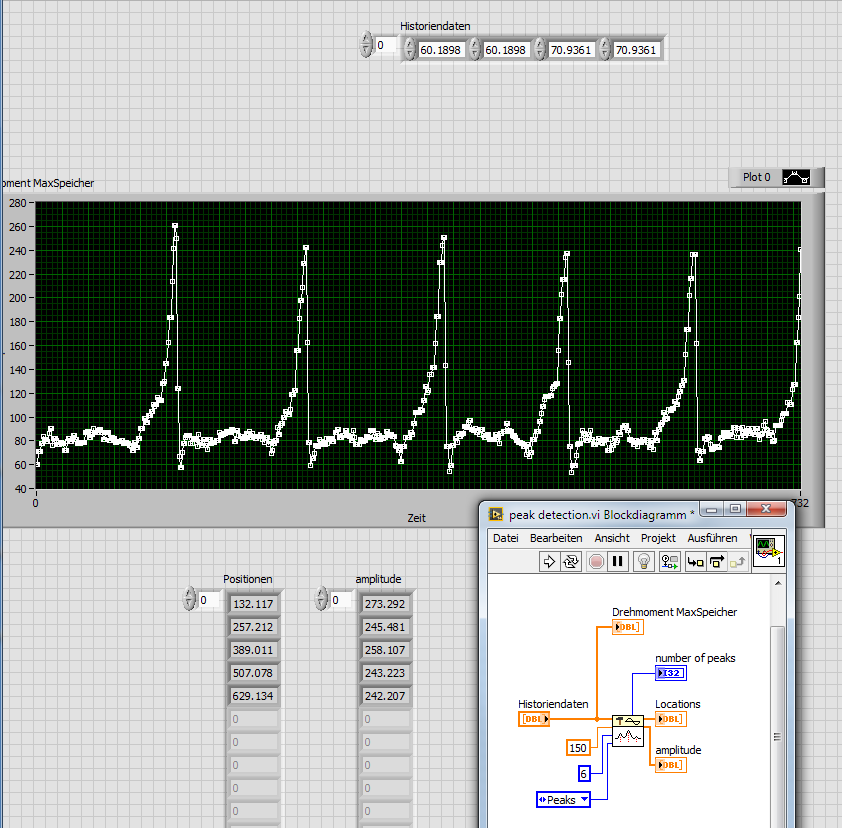842x828 pixels.
Task: Click the Pause button in toolbar
Action: 619,561
